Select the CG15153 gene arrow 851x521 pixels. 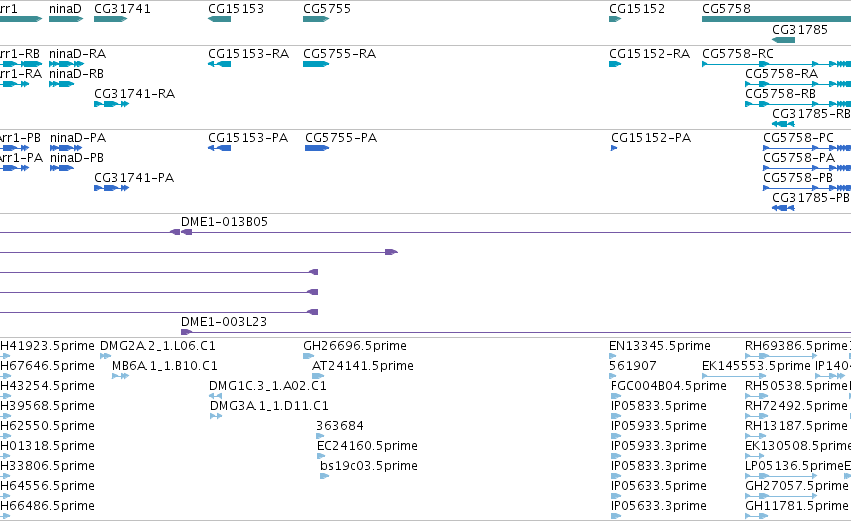(x=219, y=19)
